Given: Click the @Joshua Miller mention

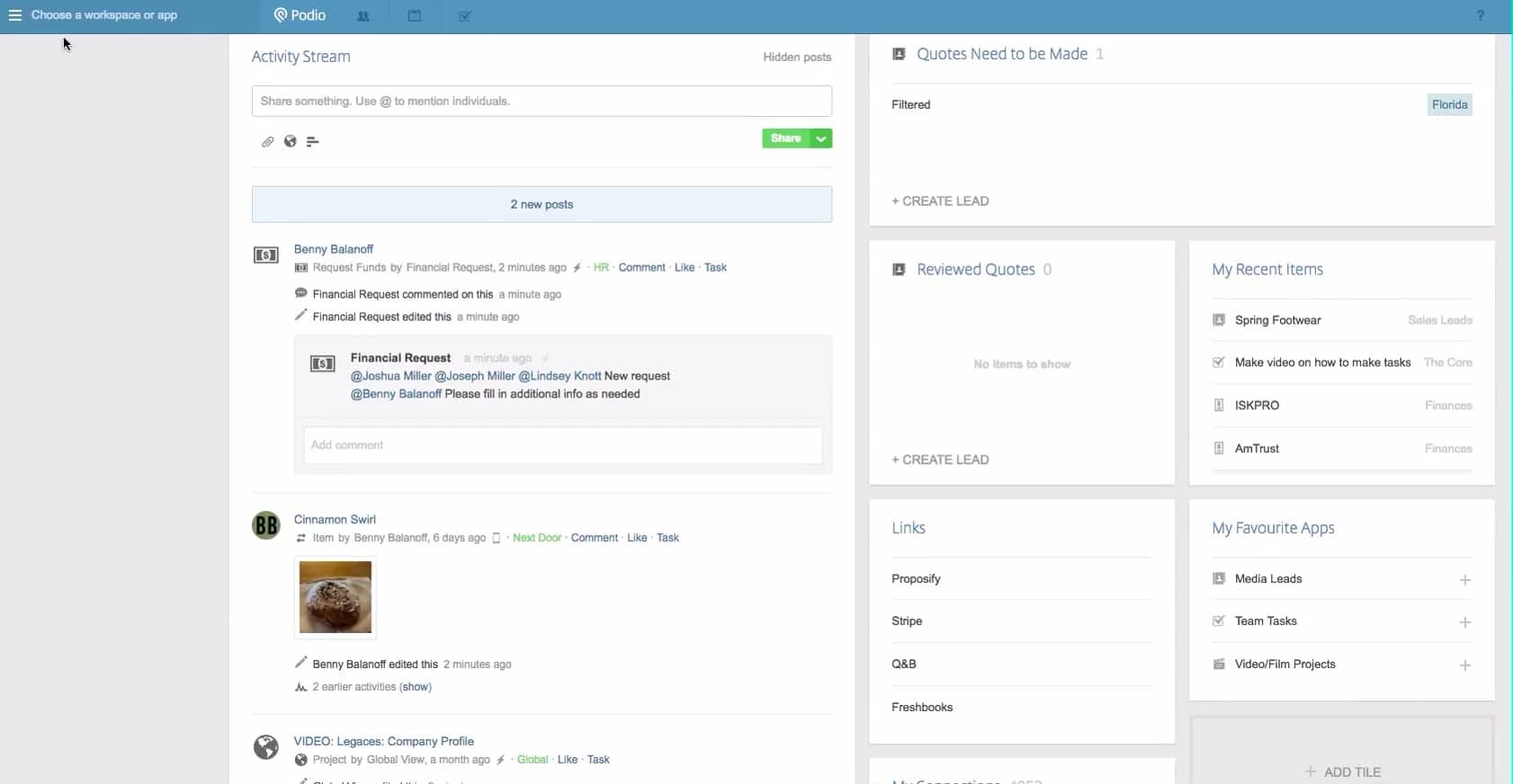Looking at the screenshot, I should click(391, 376).
